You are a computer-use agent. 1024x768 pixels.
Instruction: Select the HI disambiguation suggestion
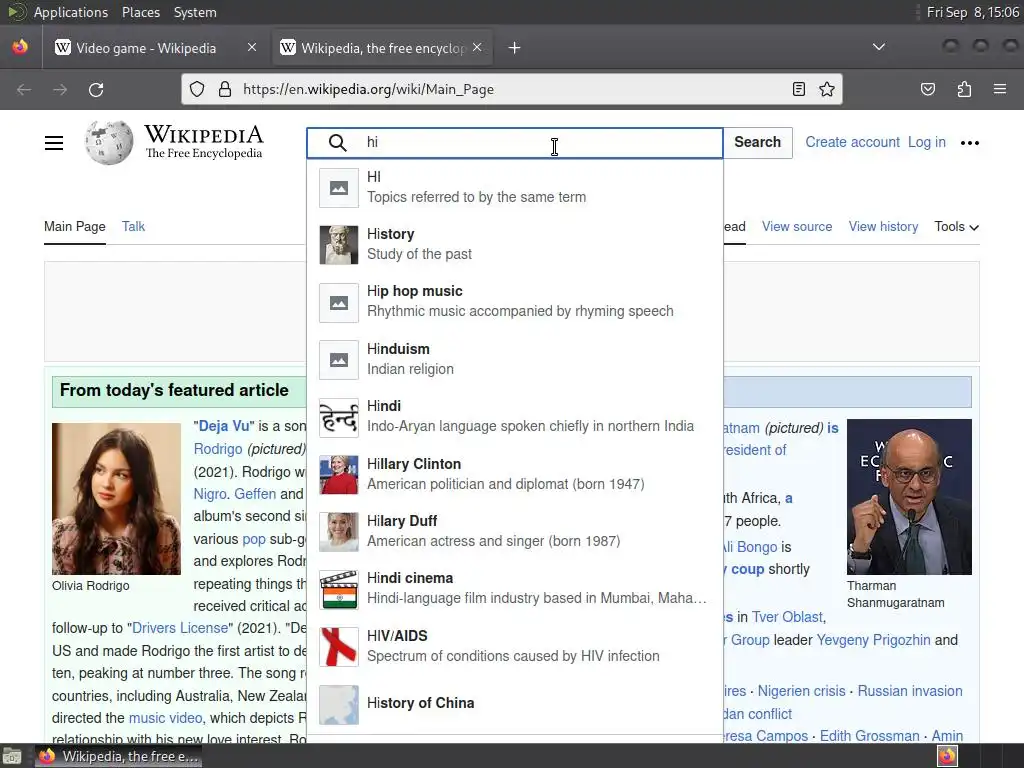point(515,187)
